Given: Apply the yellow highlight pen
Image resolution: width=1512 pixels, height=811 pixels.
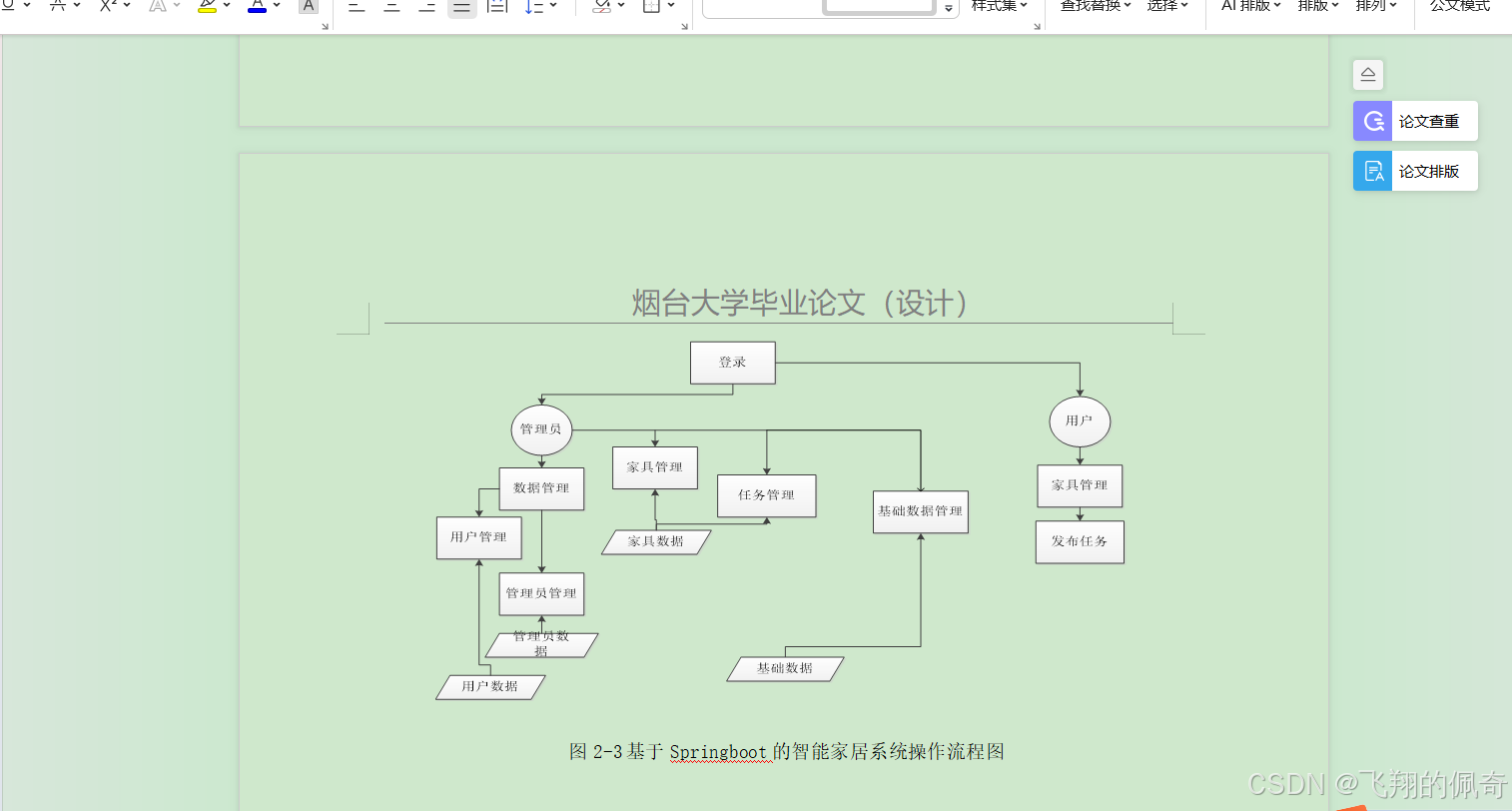Looking at the screenshot, I should point(207,5).
